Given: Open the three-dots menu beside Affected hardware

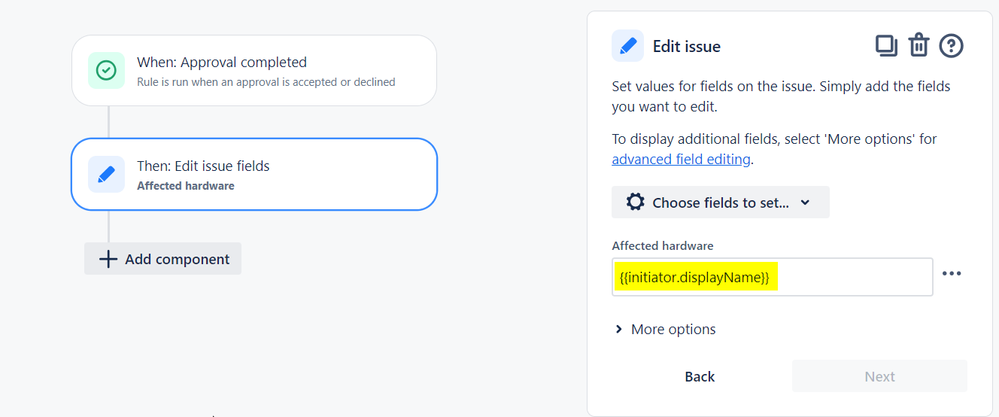Looking at the screenshot, I should pyautogui.click(x=951, y=274).
